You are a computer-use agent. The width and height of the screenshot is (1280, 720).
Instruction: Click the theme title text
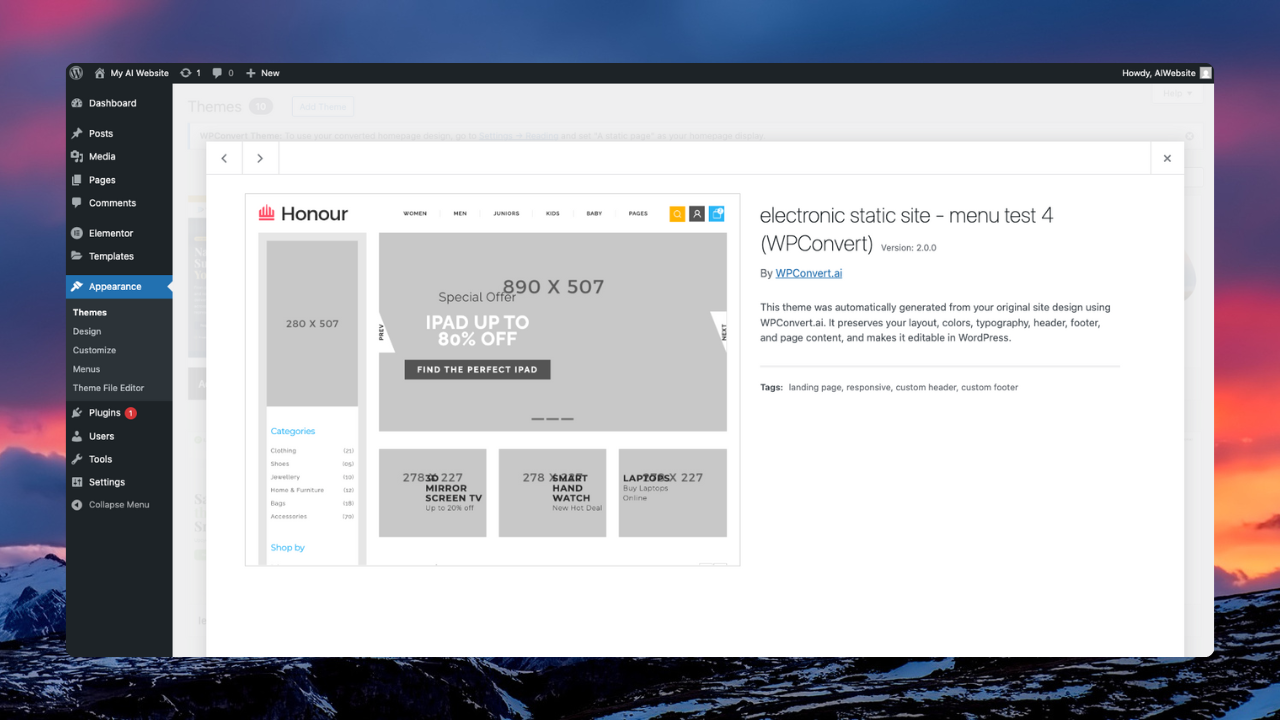click(x=906, y=229)
